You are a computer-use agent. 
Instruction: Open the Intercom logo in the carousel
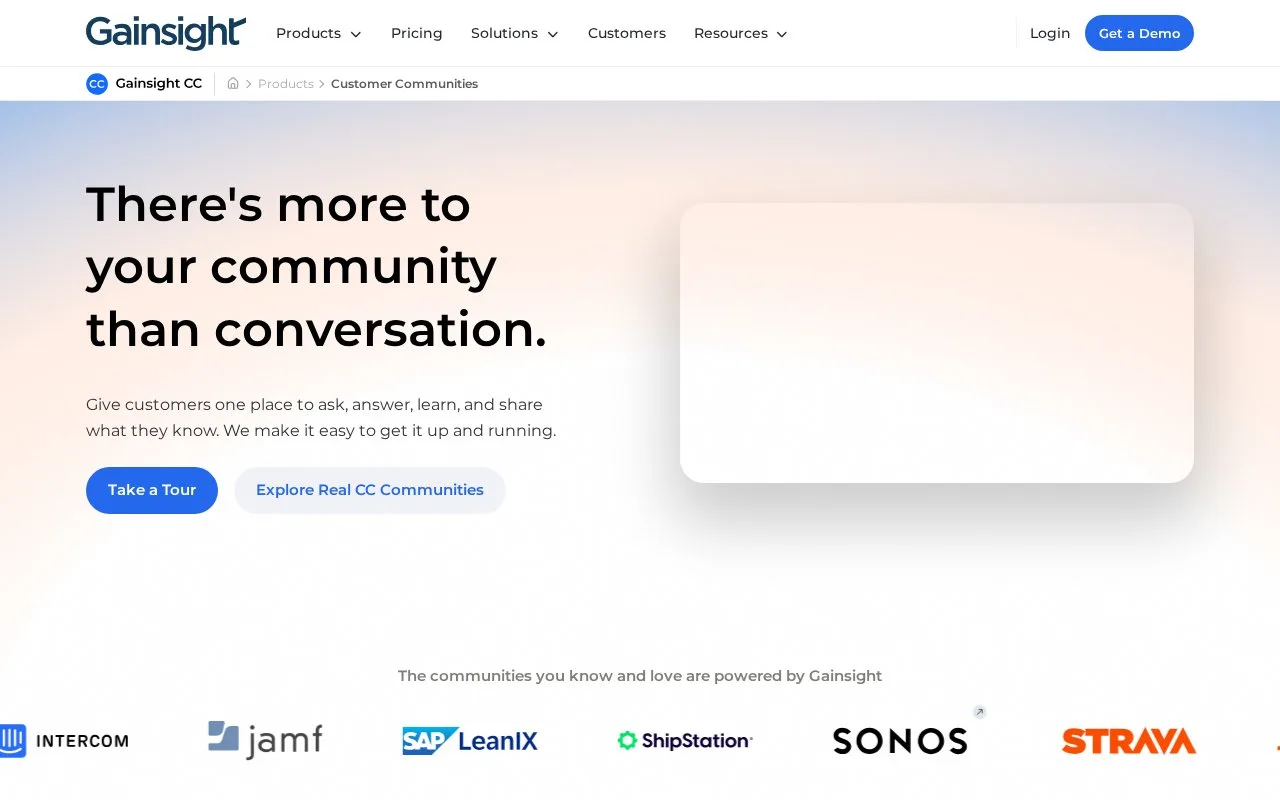point(64,741)
